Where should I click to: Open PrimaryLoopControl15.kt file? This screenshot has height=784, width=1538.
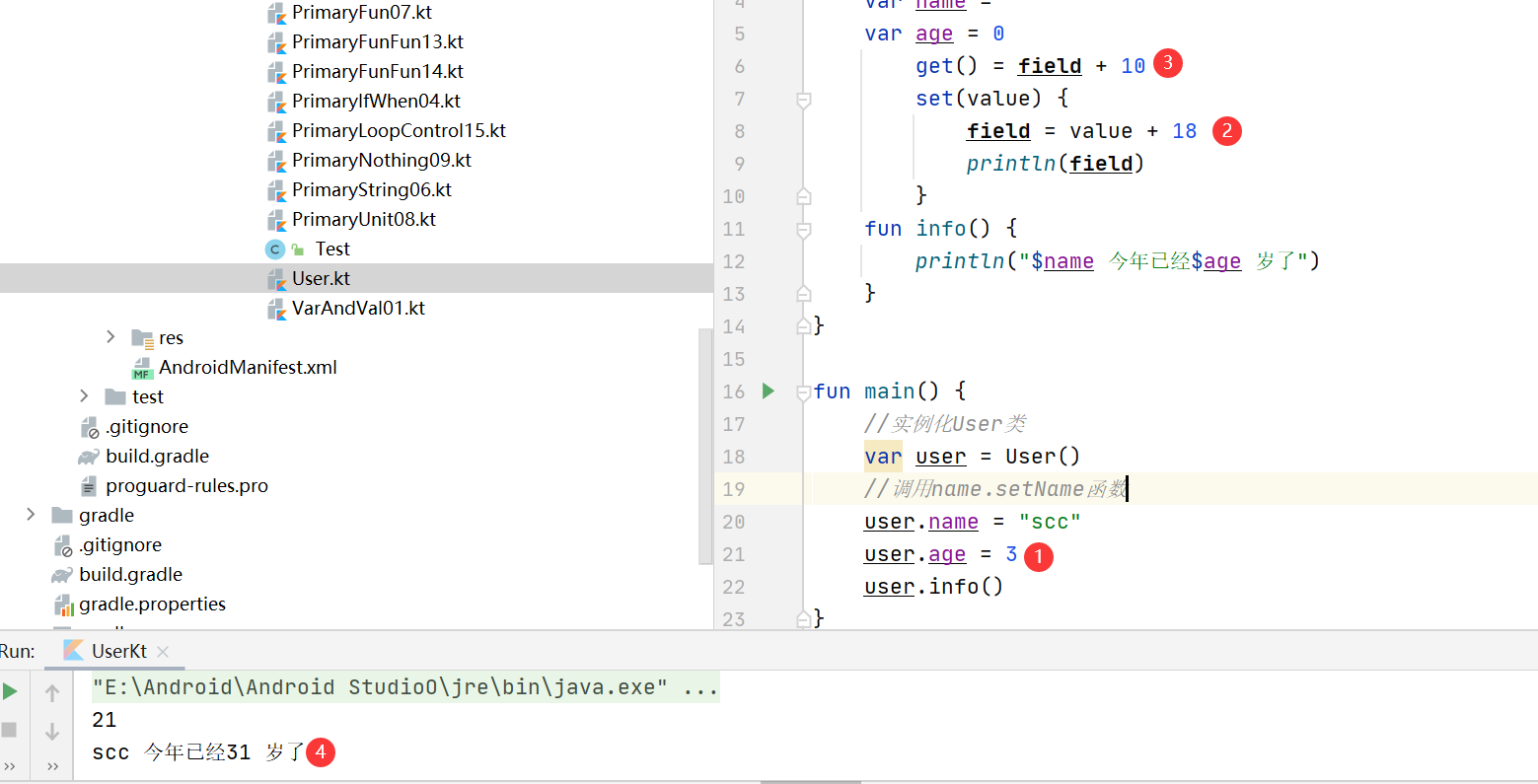coord(399,131)
